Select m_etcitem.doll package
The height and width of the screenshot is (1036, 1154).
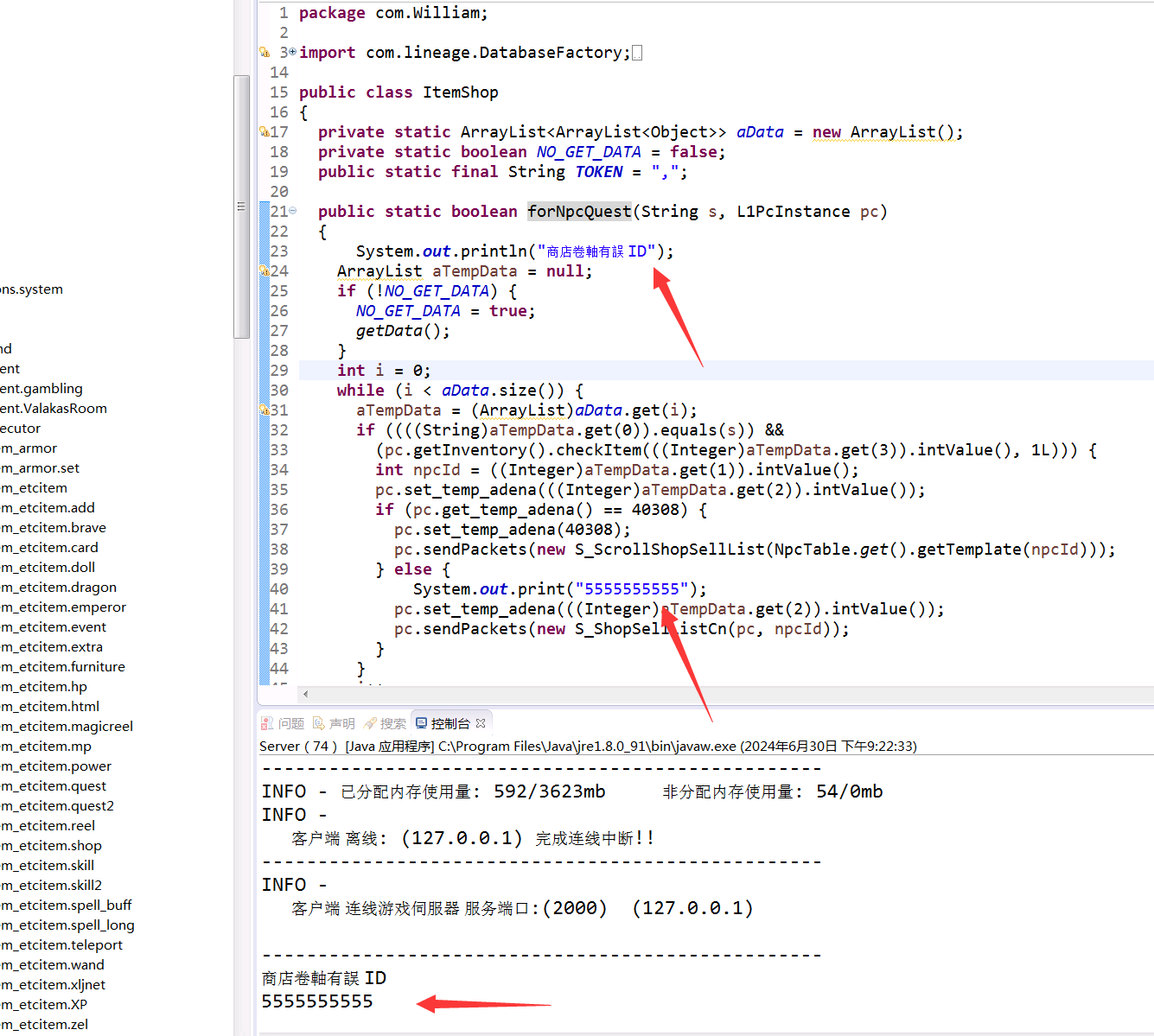coord(48,568)
